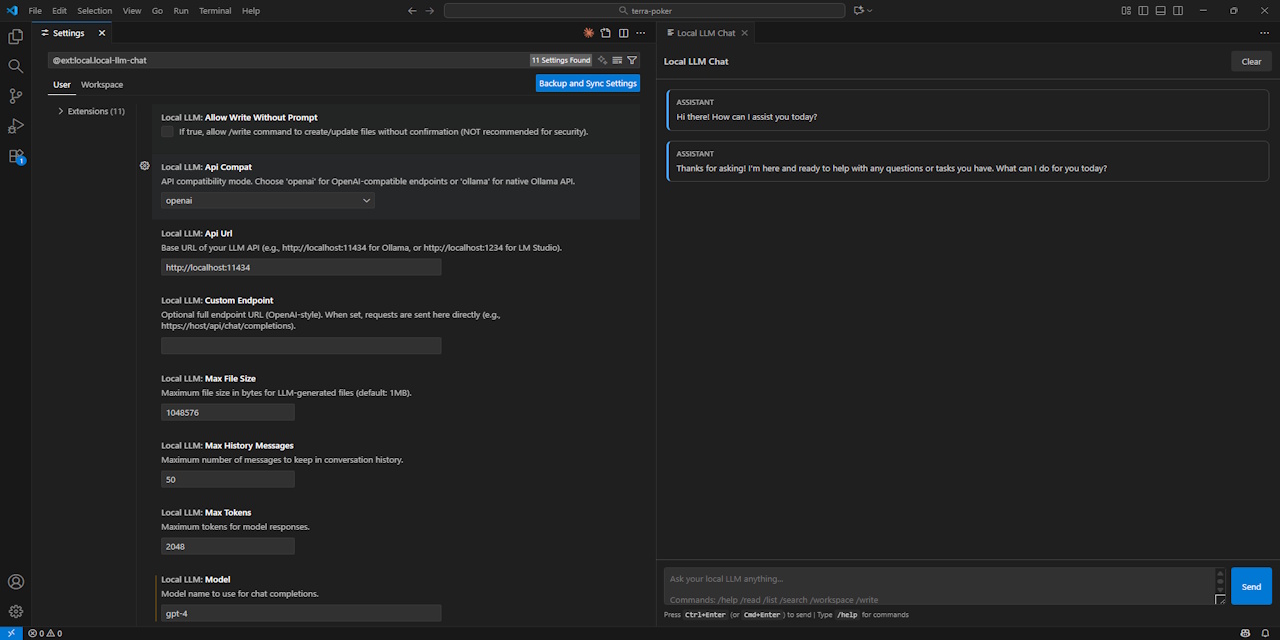Customize layout icon in title bar
Viewport: 1280px width, 640px height.
click(x=1126, y=10)
